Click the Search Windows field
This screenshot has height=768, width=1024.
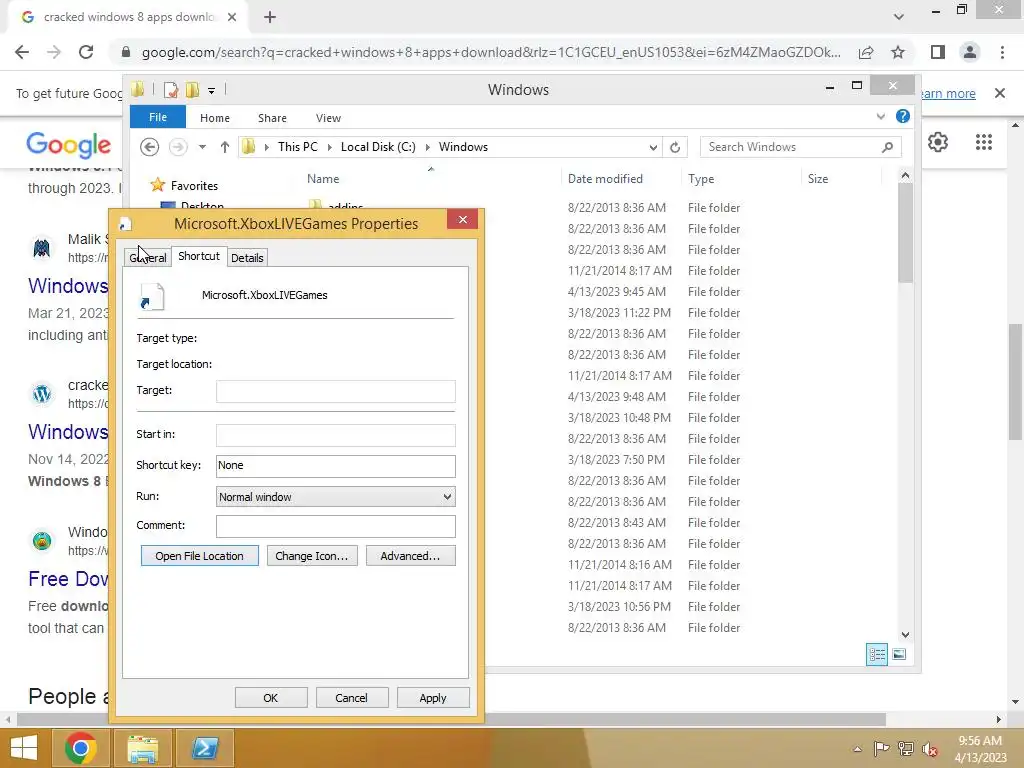(801, 147)
